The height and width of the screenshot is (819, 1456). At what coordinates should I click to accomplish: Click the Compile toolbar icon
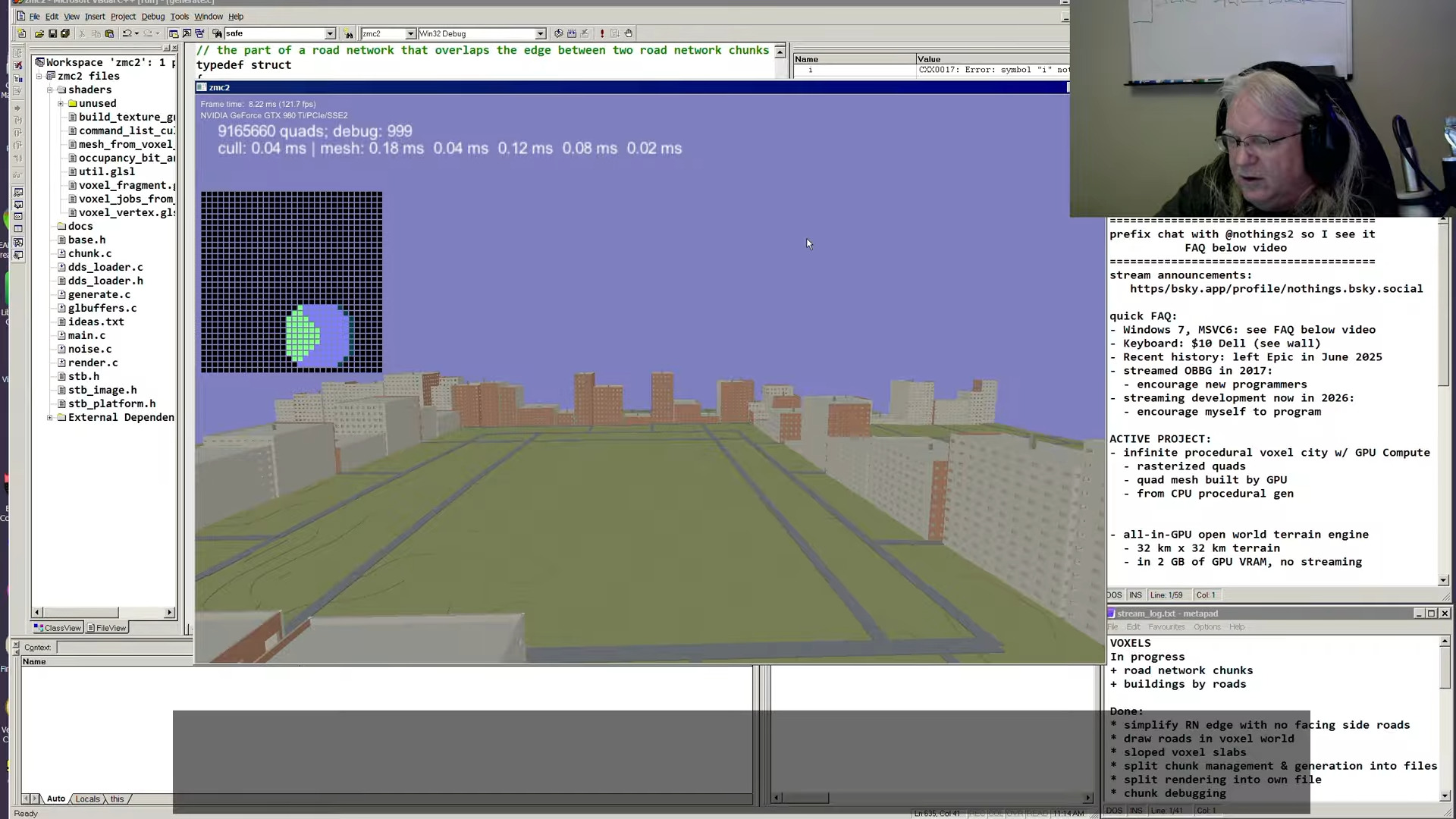point(558,33)
